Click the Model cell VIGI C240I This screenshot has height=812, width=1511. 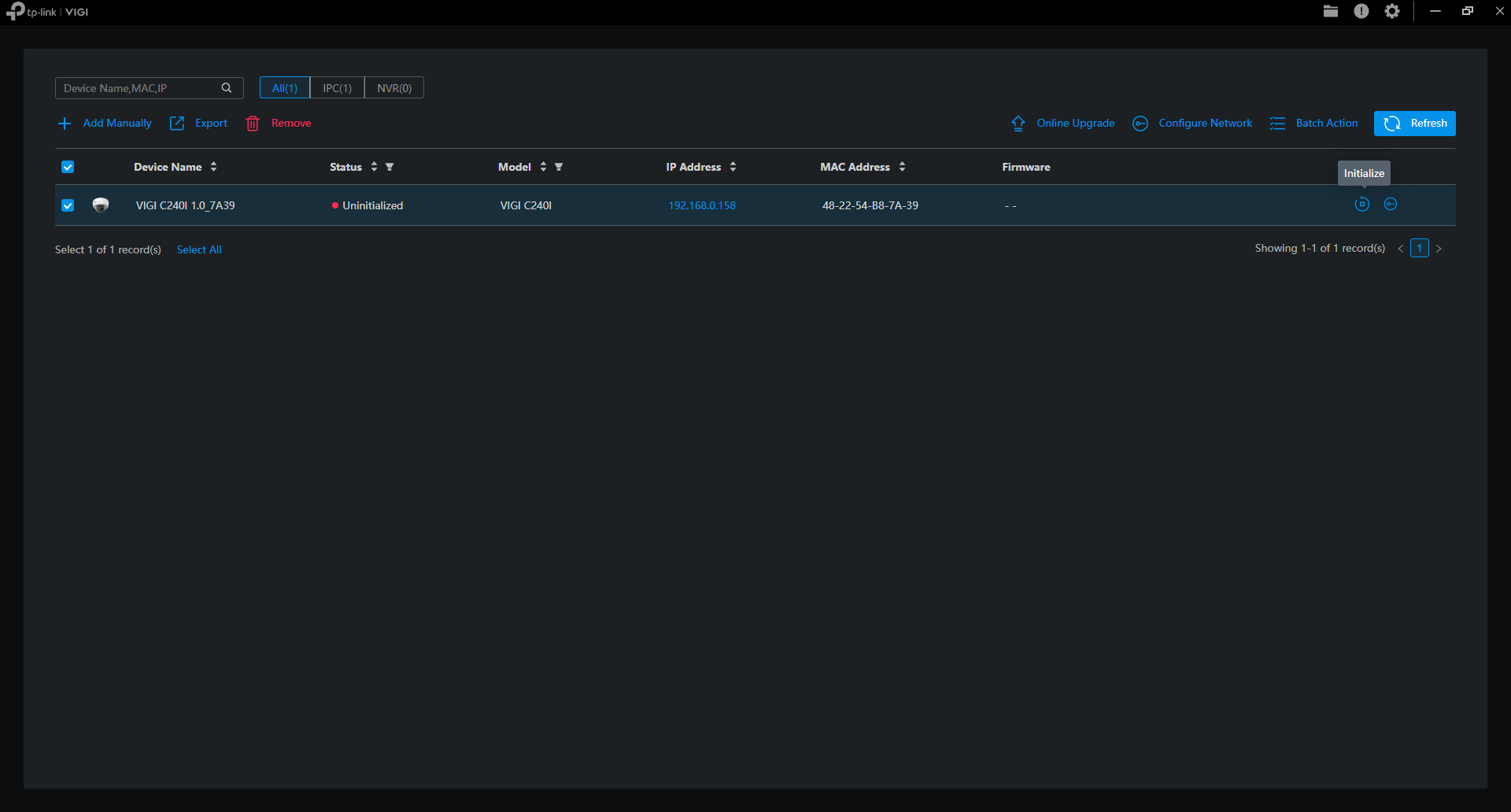click(x=526, y=205)
